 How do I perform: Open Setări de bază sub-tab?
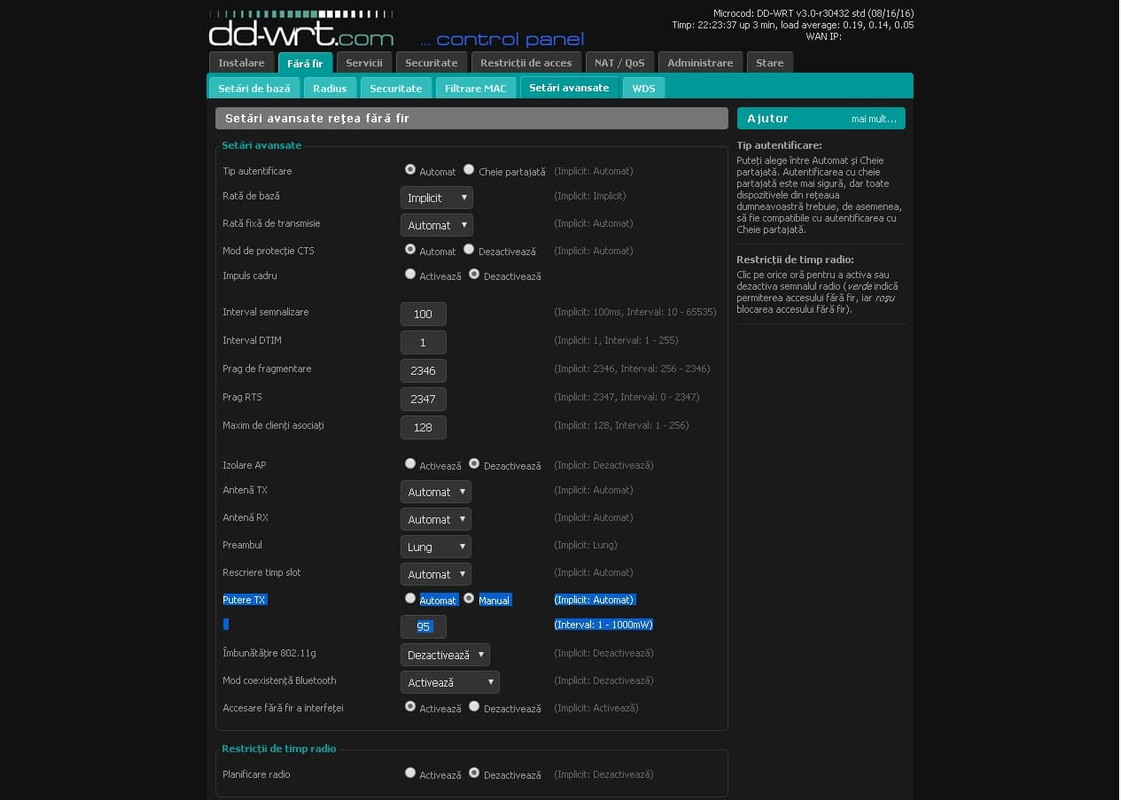[254, 88]
